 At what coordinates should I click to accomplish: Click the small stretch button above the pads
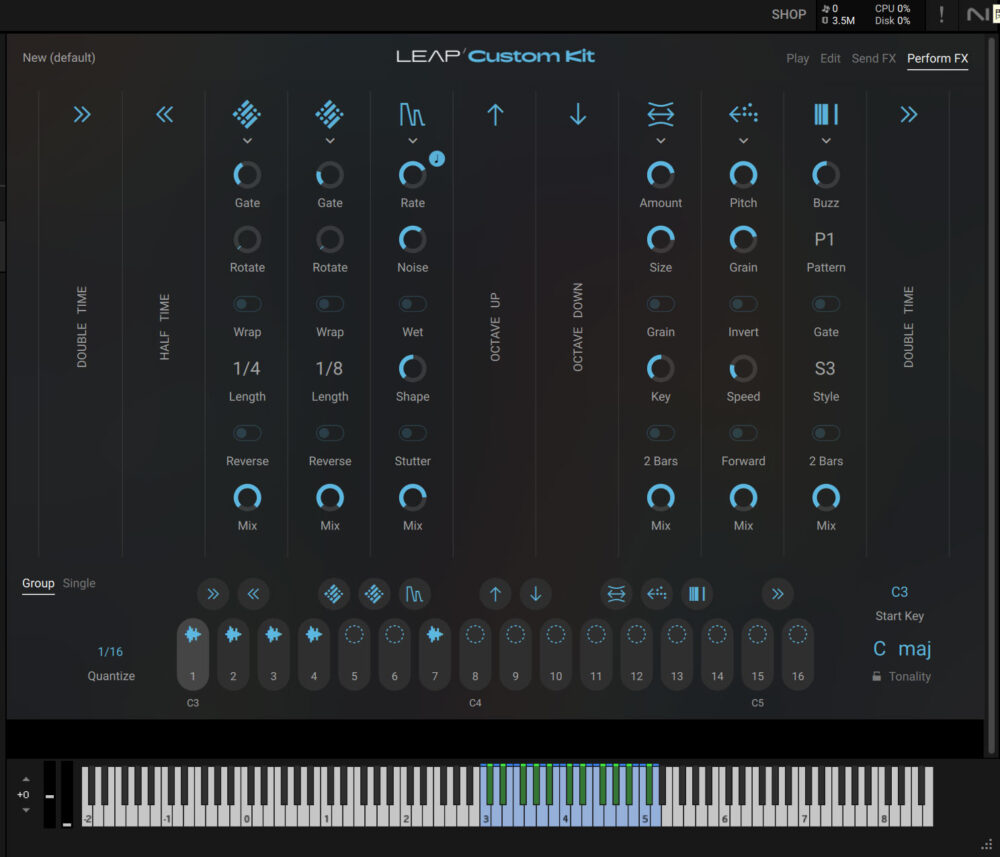(x=617, y=594)
